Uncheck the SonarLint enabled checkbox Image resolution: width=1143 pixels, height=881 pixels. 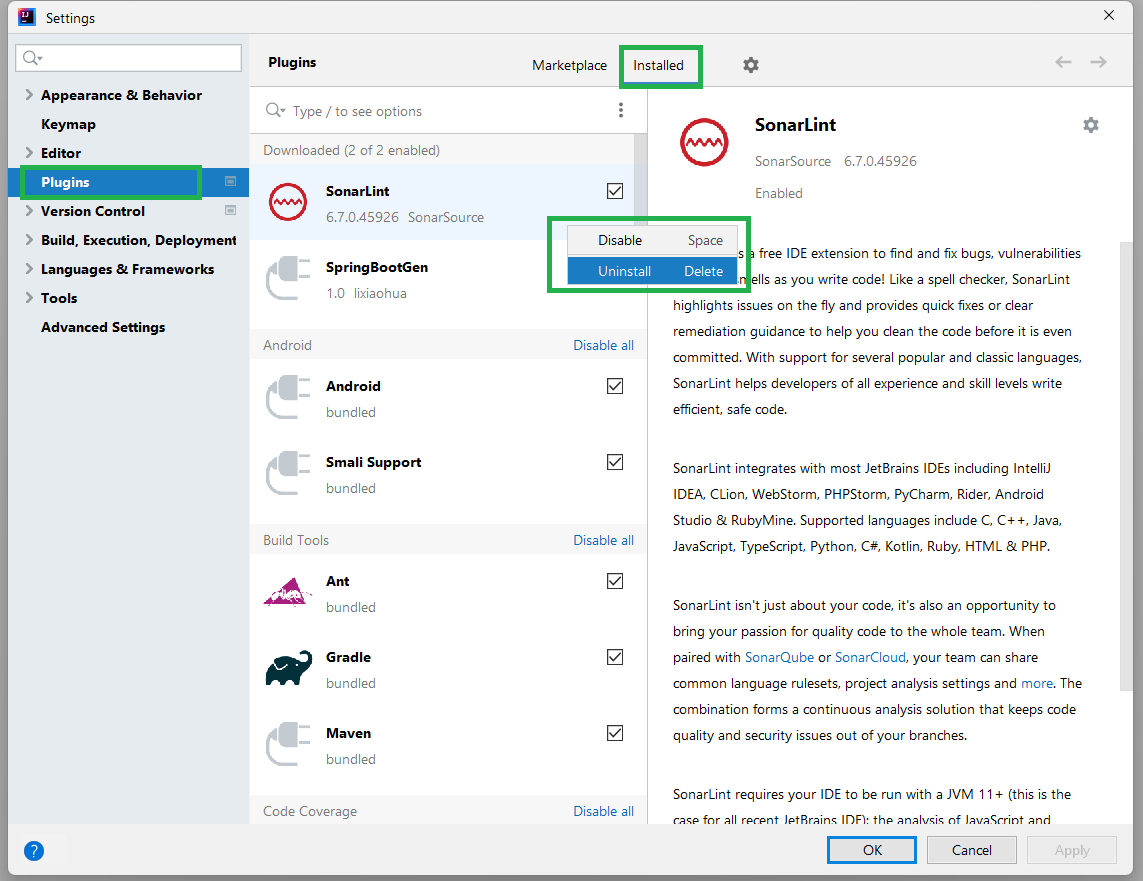(x=615, y=191)
